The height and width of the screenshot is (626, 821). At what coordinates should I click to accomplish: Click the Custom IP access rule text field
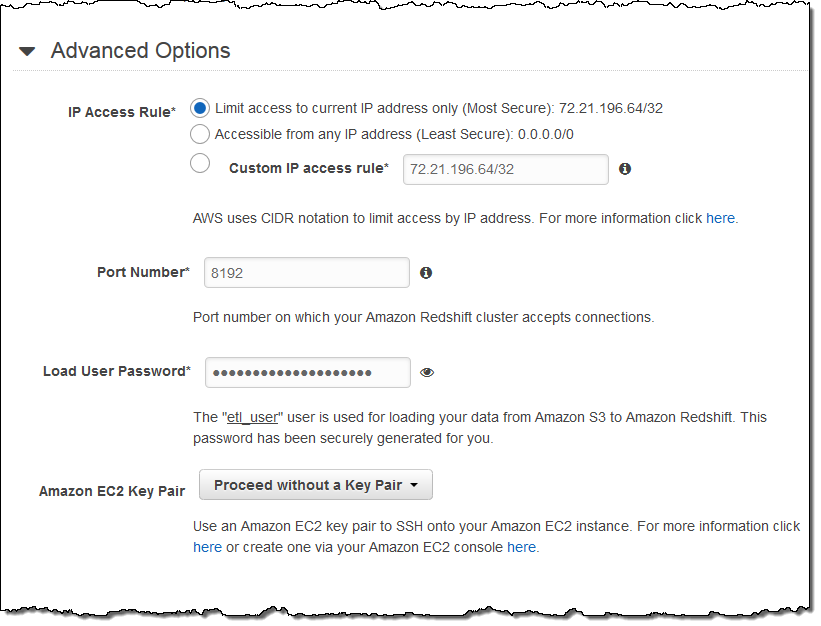tap(505, 169)
